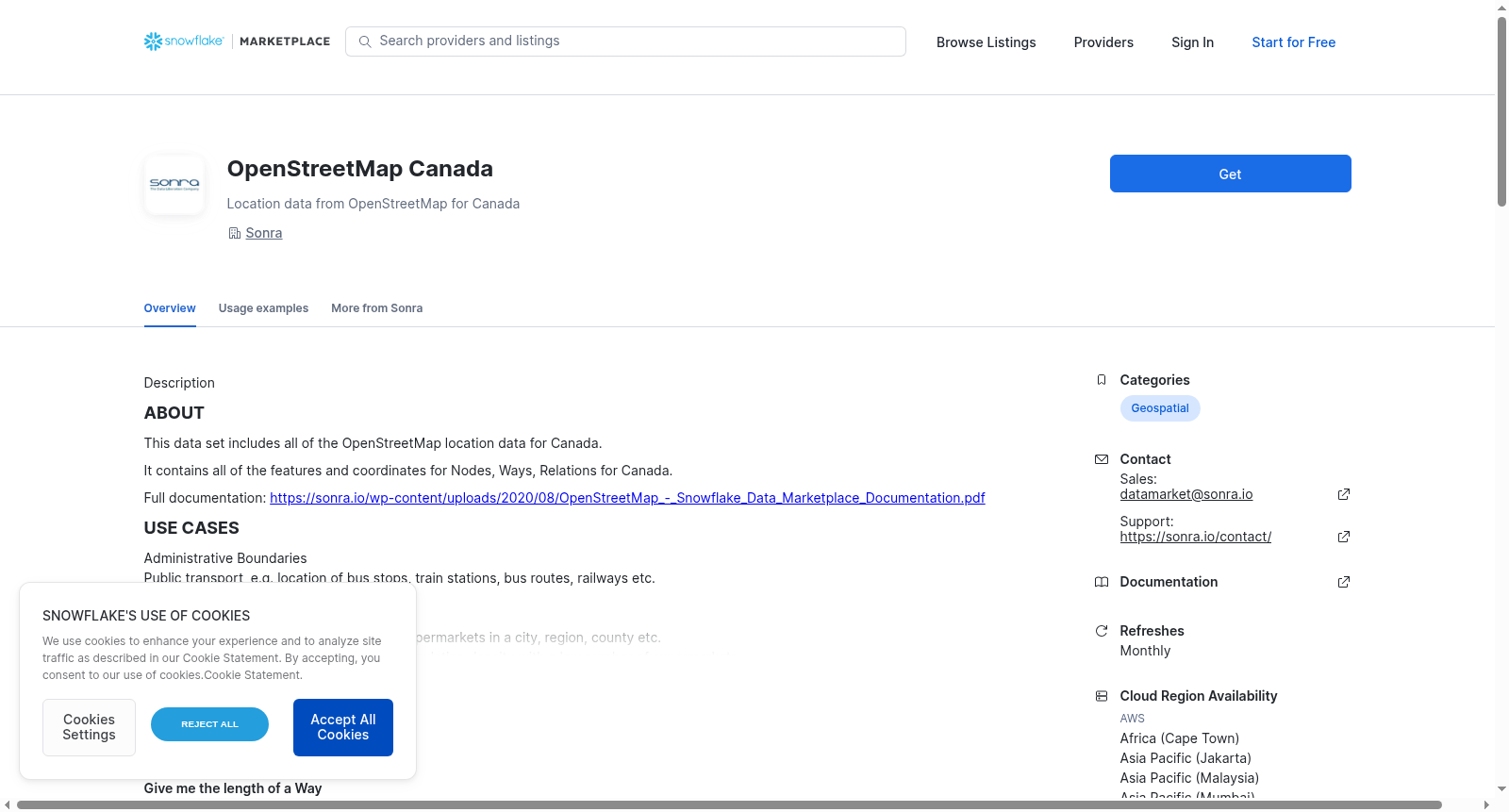Click MARKETPLACE text in header
This screenshot has height=812, width=1509.
click(285, 41)
